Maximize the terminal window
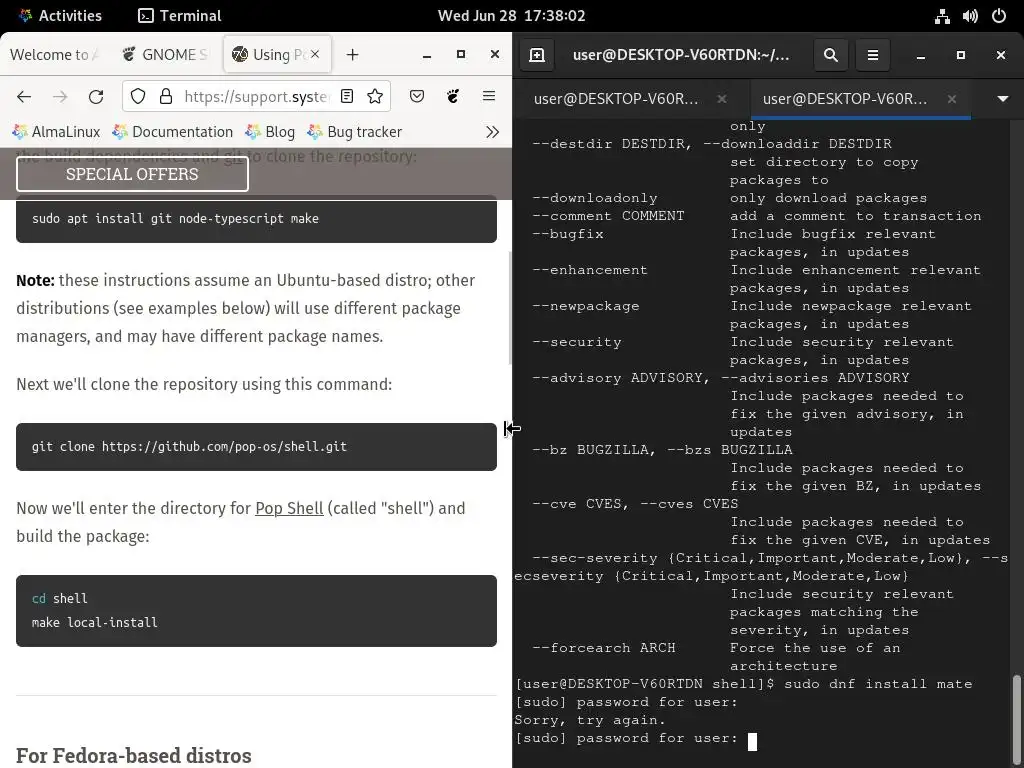Image resolution: width=1024 pixels, height=768 pixels. point(961,55)
